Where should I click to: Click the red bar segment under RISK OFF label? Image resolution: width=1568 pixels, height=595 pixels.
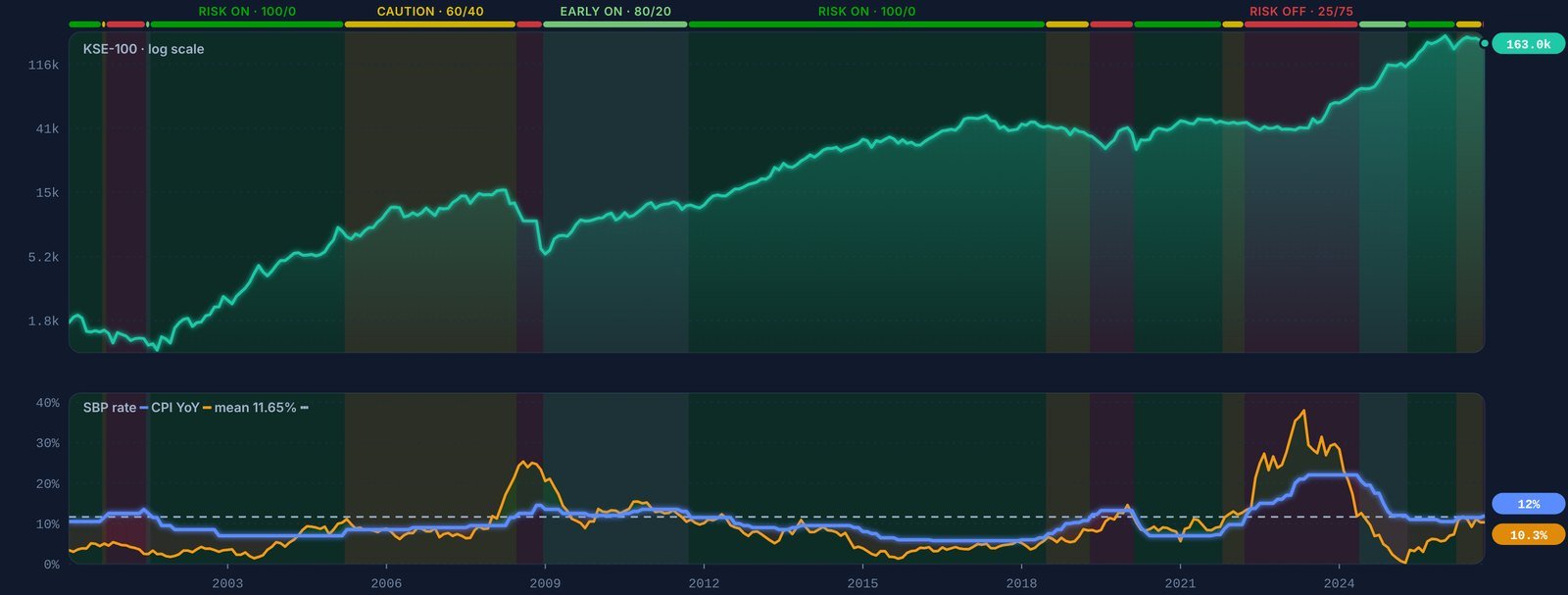point(1301,24)
